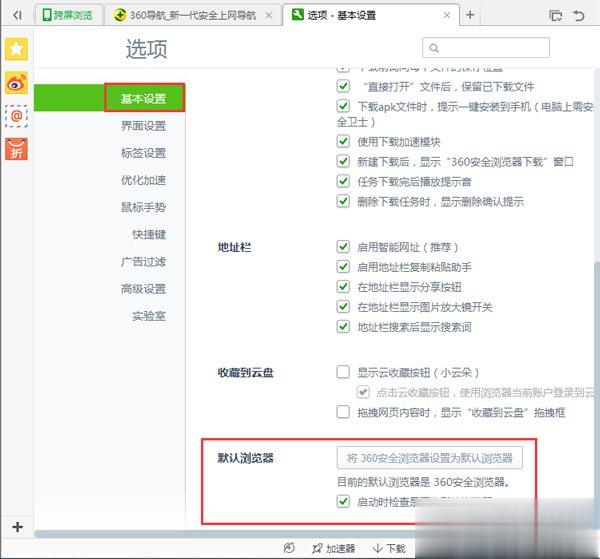Toggle 下载apk文件时提示一键安装 checkbox
600x559 pixels.
coord(343,106)
